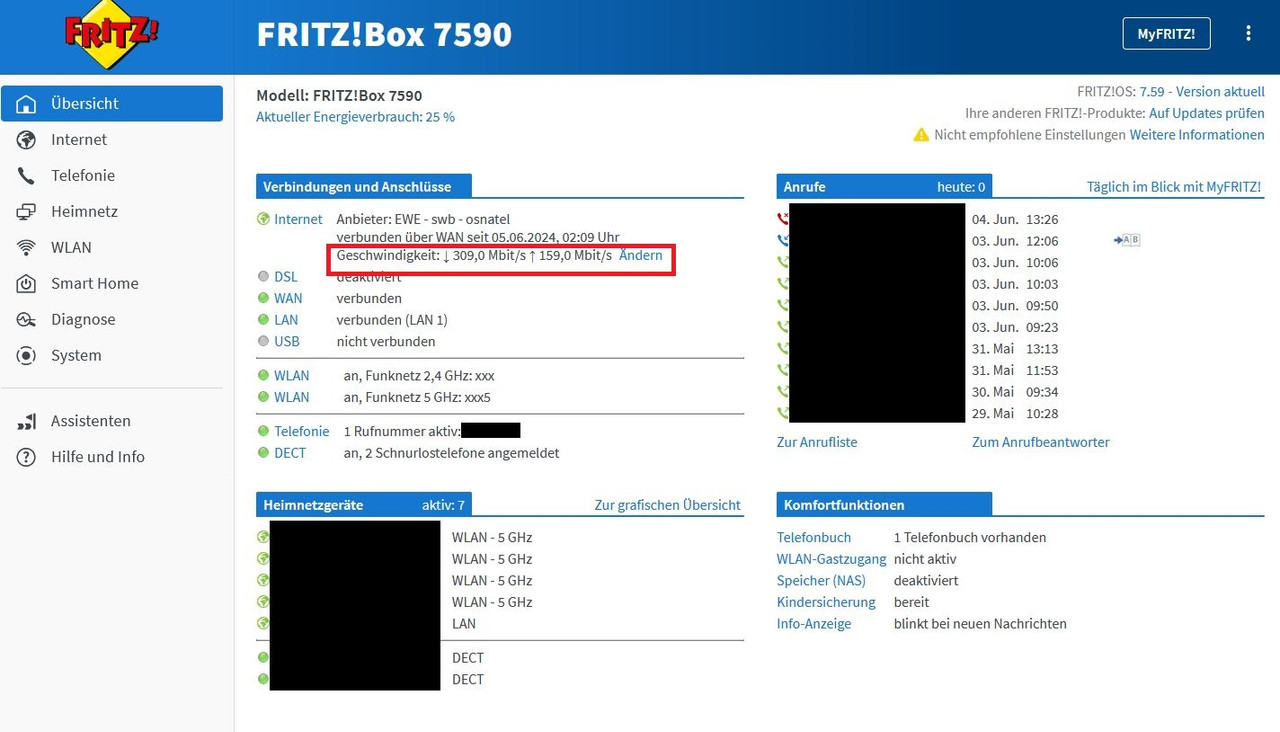The image size is (1280, 732).
Task: Click the Verbindungen und Anschlüsse header
Action: pos(364,187)
